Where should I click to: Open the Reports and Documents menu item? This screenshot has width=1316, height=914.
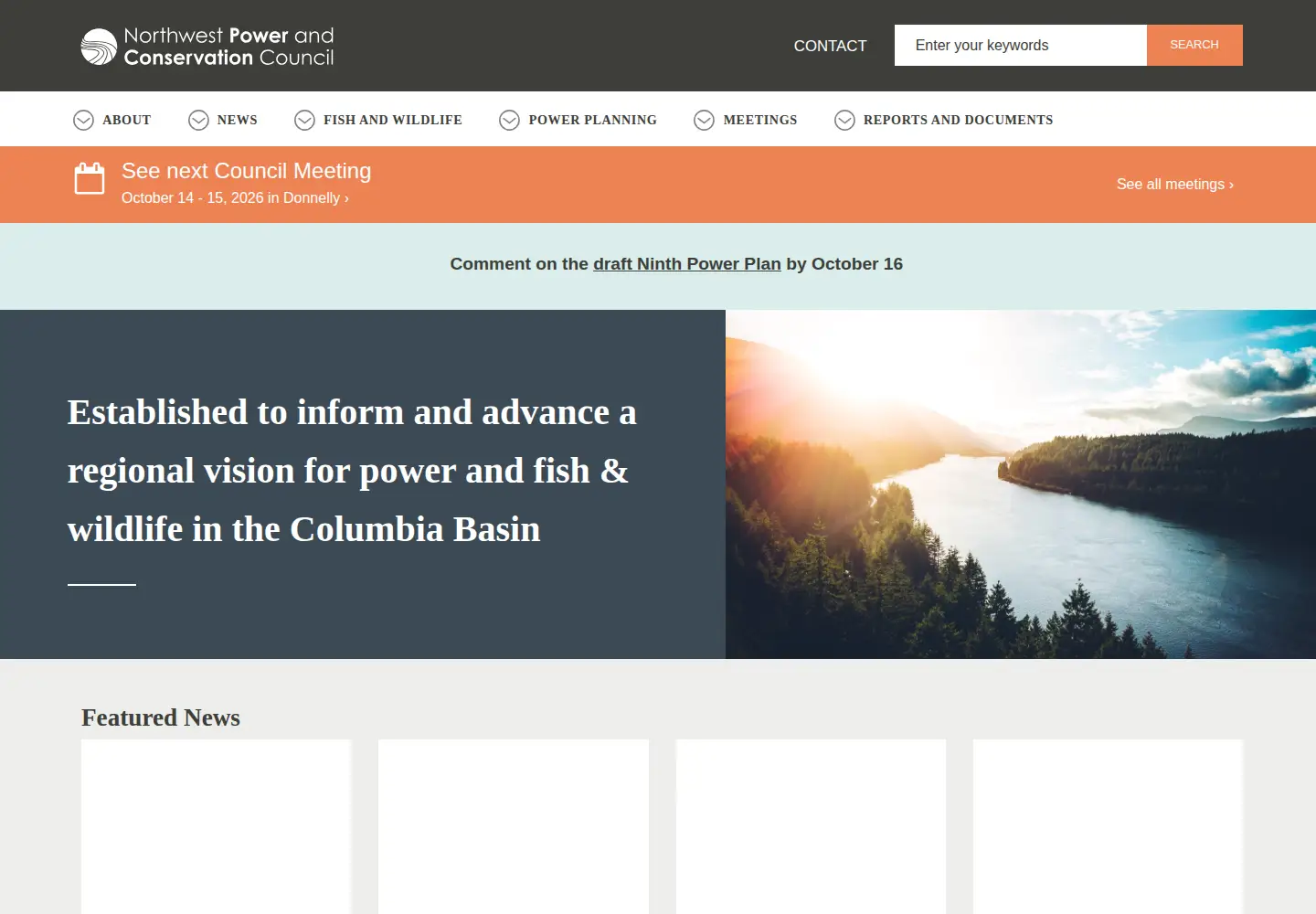[x=959, y=120]
